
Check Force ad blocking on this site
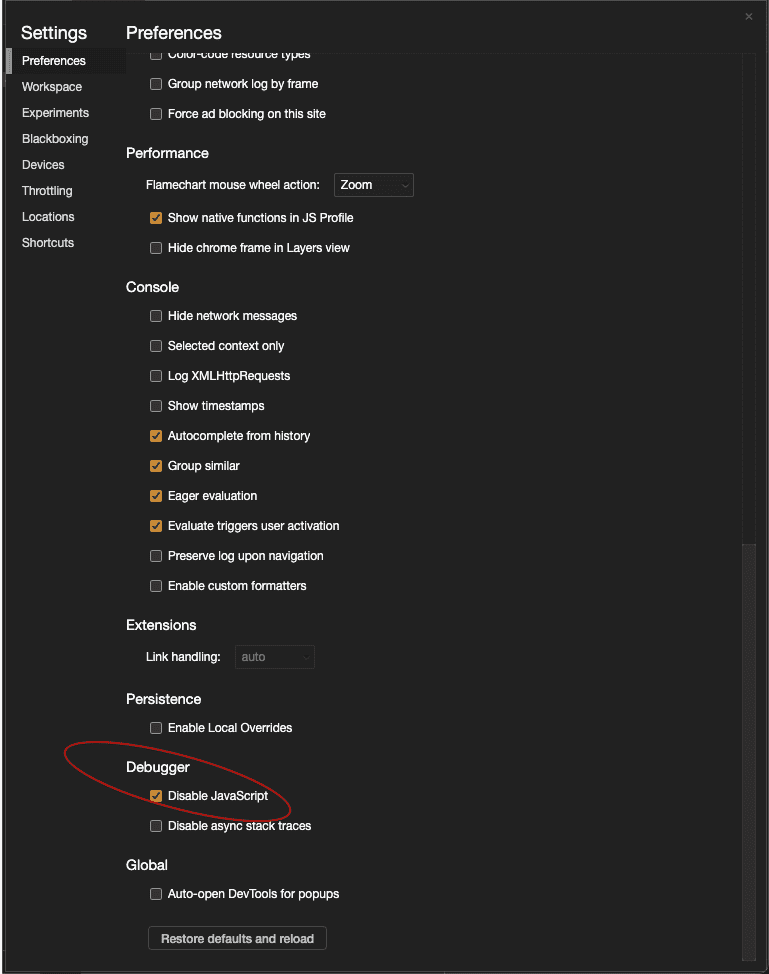[156, 114]
